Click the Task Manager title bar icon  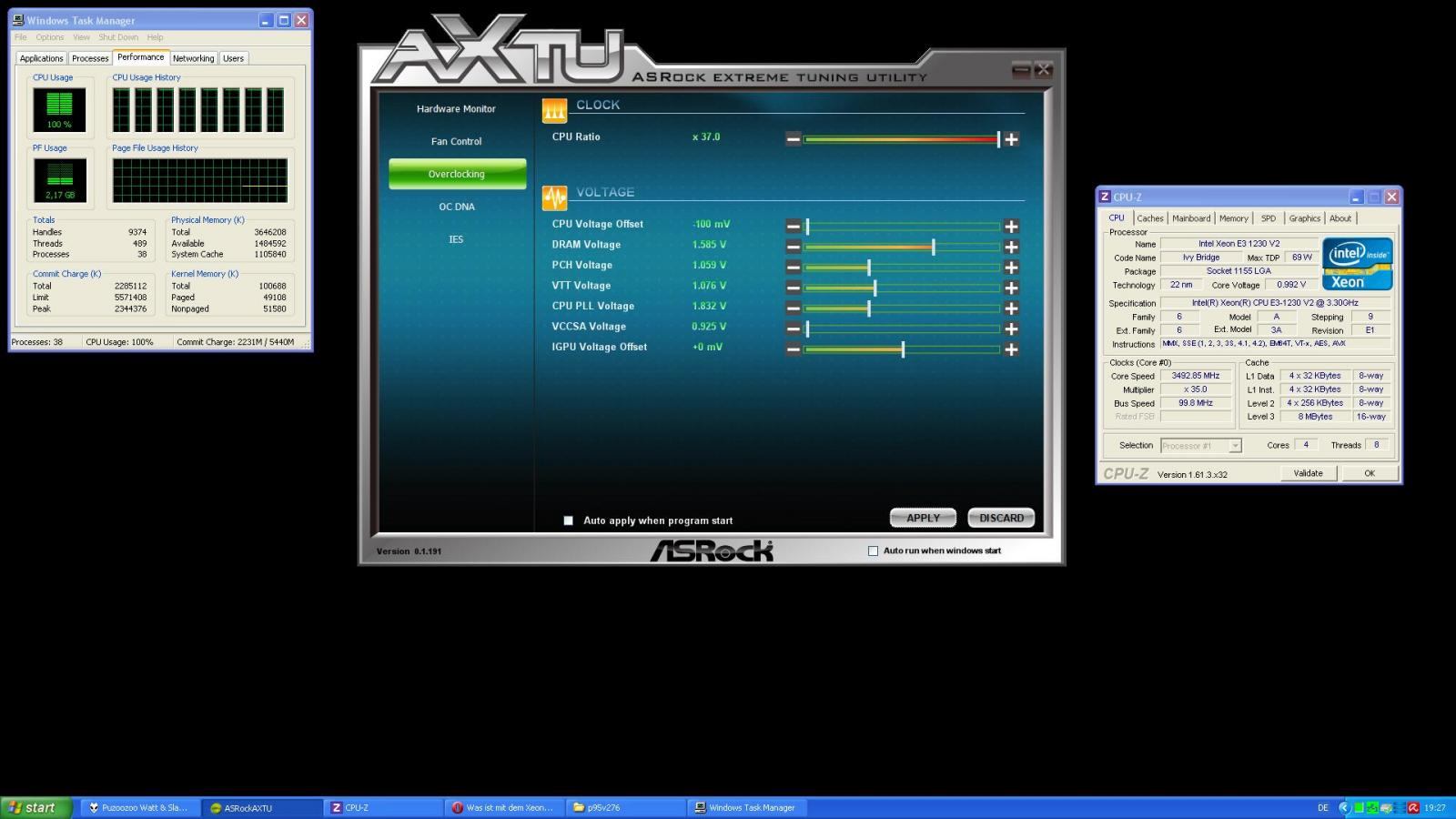[x=18, y=20]
